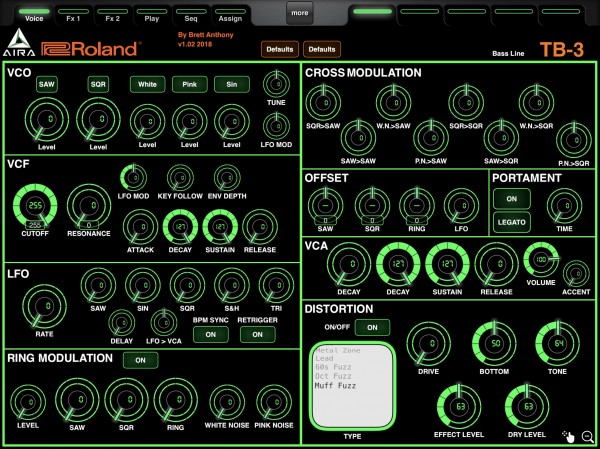The height and width of the screenshot is (449, 600).
Task: Click the VCF SUSTAIN knob
Action: pyautogui.click(x=220, y=227)
